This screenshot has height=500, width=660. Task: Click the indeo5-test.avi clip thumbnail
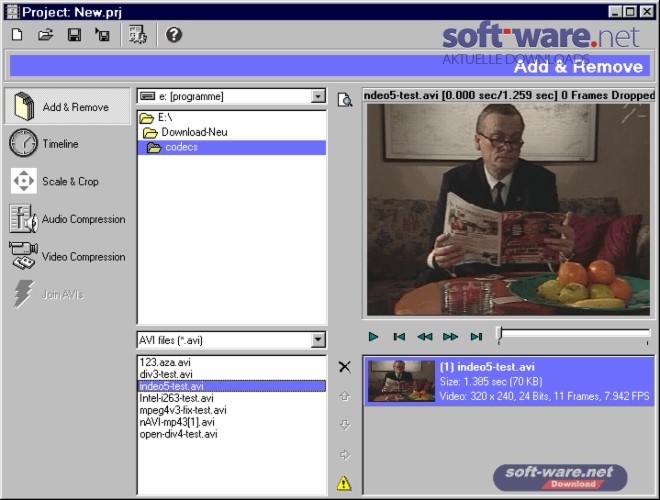(402, 381)
